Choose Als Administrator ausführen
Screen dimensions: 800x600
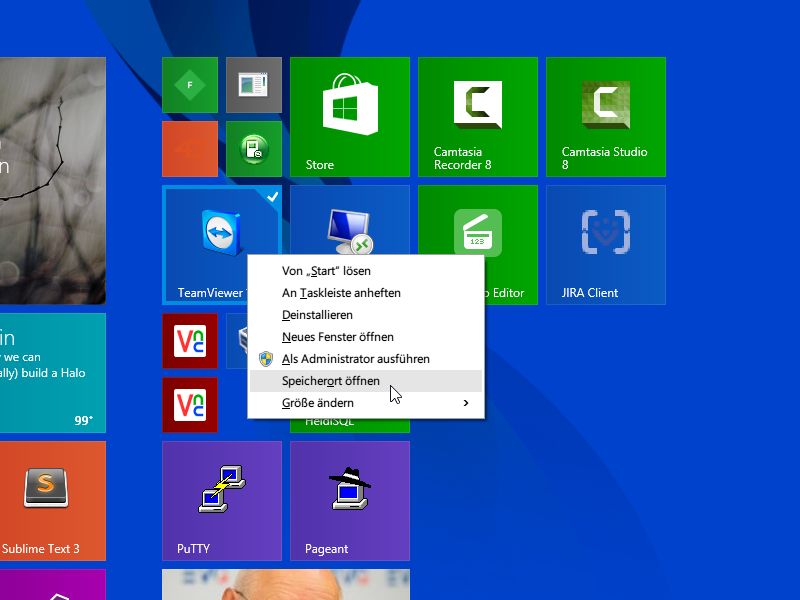point(366,359)
